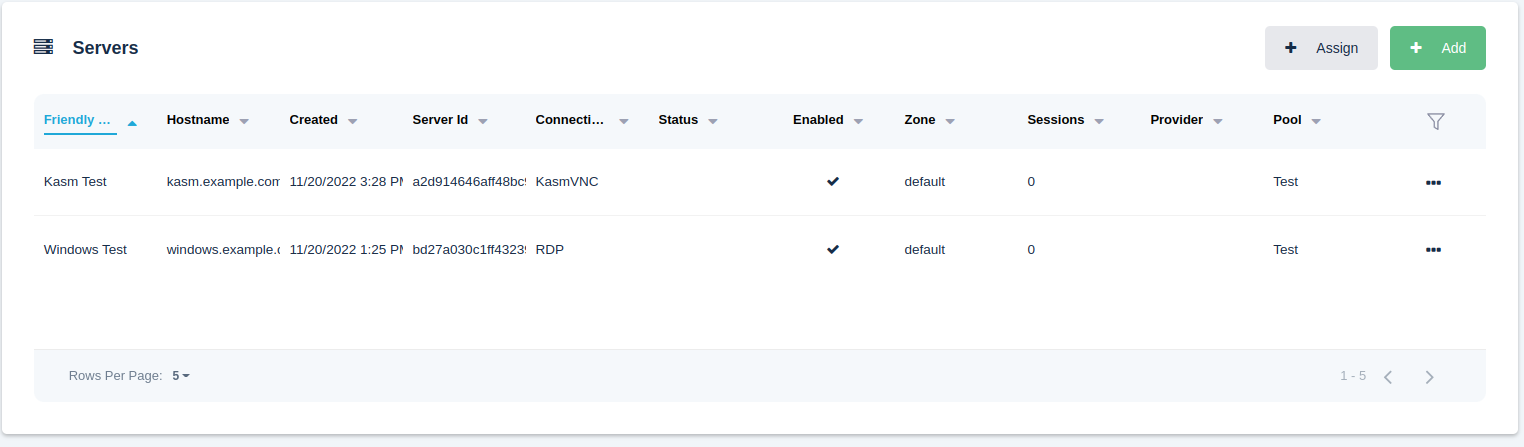The width and height of the screenshot is (1524, 447).
Task: Click the Enabled checkmark for Windows Test
Action: pos(832,250)
